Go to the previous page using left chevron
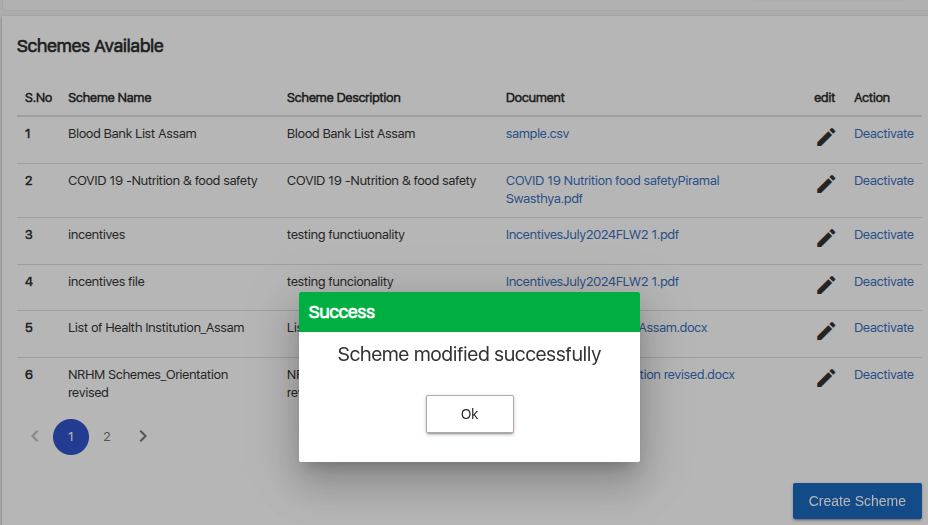The image size is (928, 525). [x=35, y=436]
